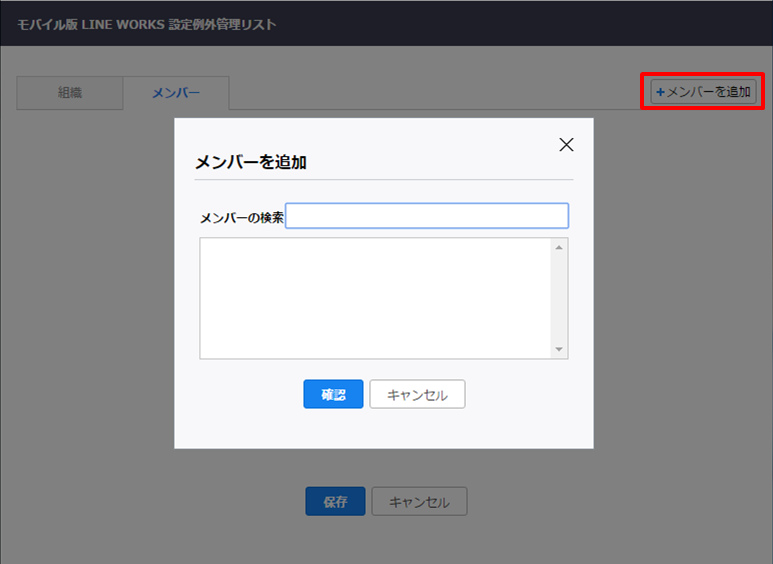The height and width of the screenshot is (564, 773).
Task: Click the scrollbar down arrow in results list
Action: (x=559, y=349)
